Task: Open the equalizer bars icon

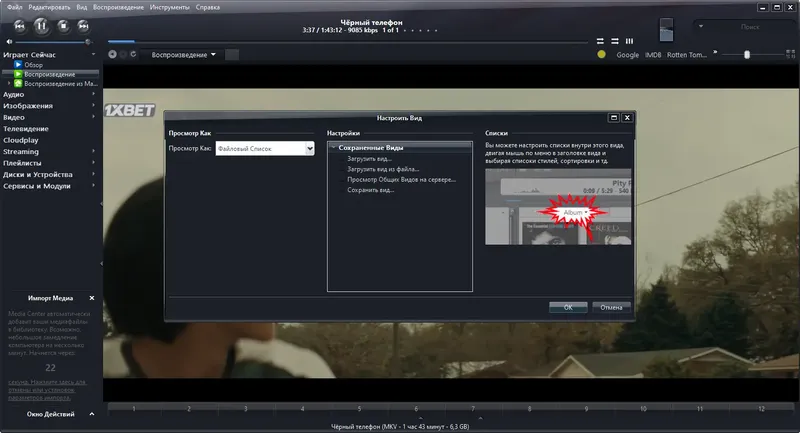Action: (630, 41)
